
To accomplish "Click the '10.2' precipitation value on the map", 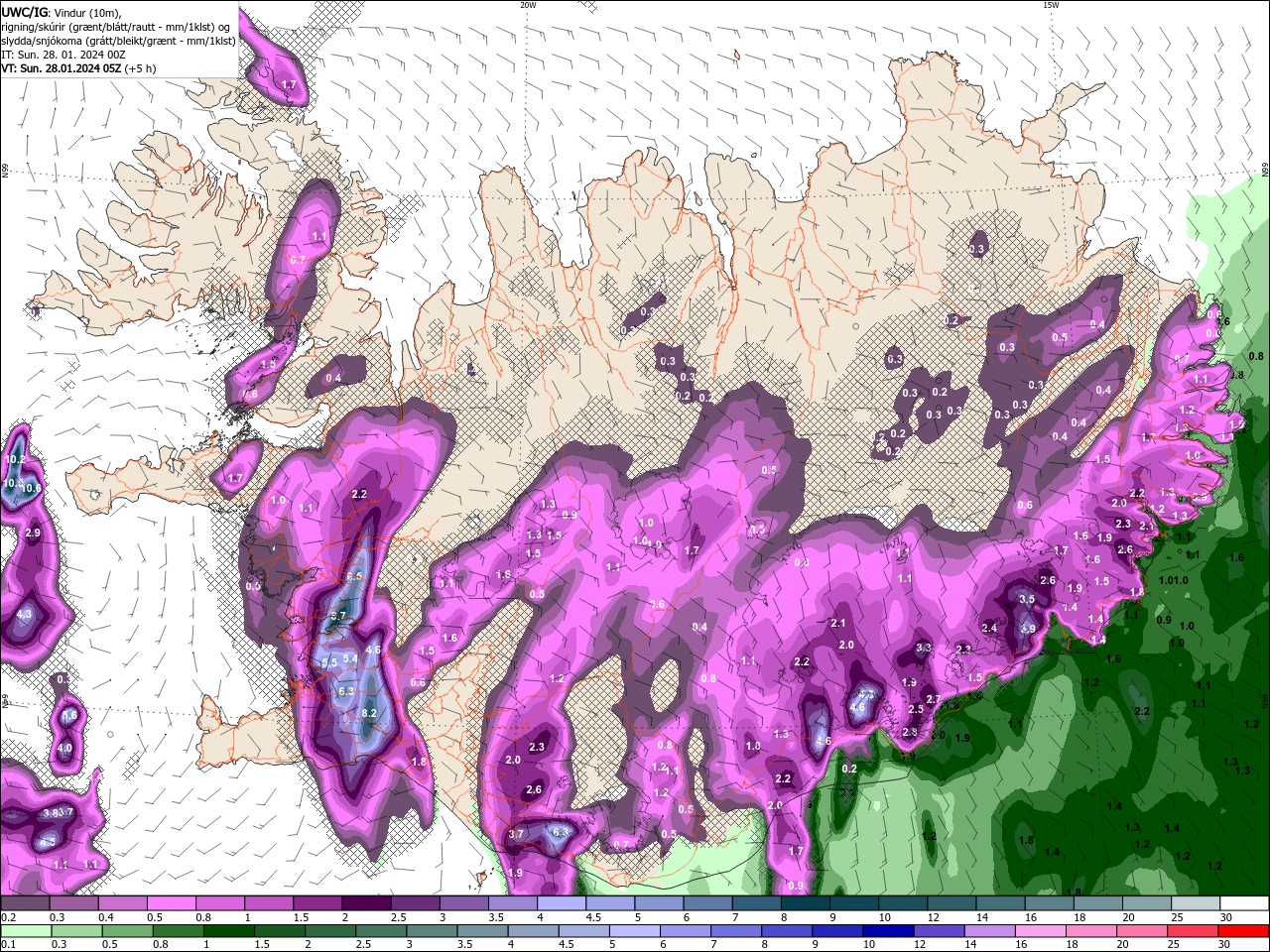I will (15, 459).
